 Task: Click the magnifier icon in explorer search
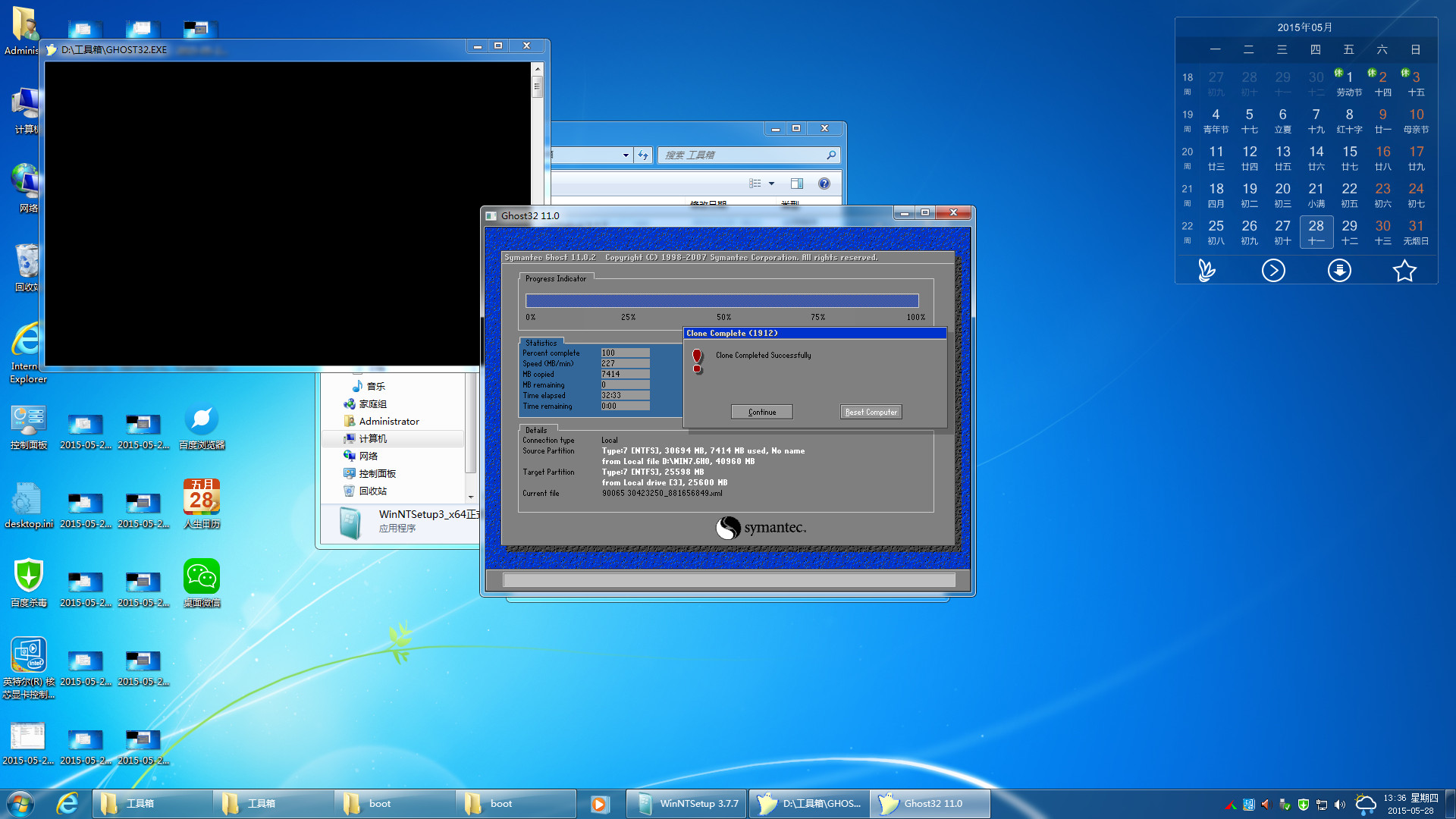831,155
